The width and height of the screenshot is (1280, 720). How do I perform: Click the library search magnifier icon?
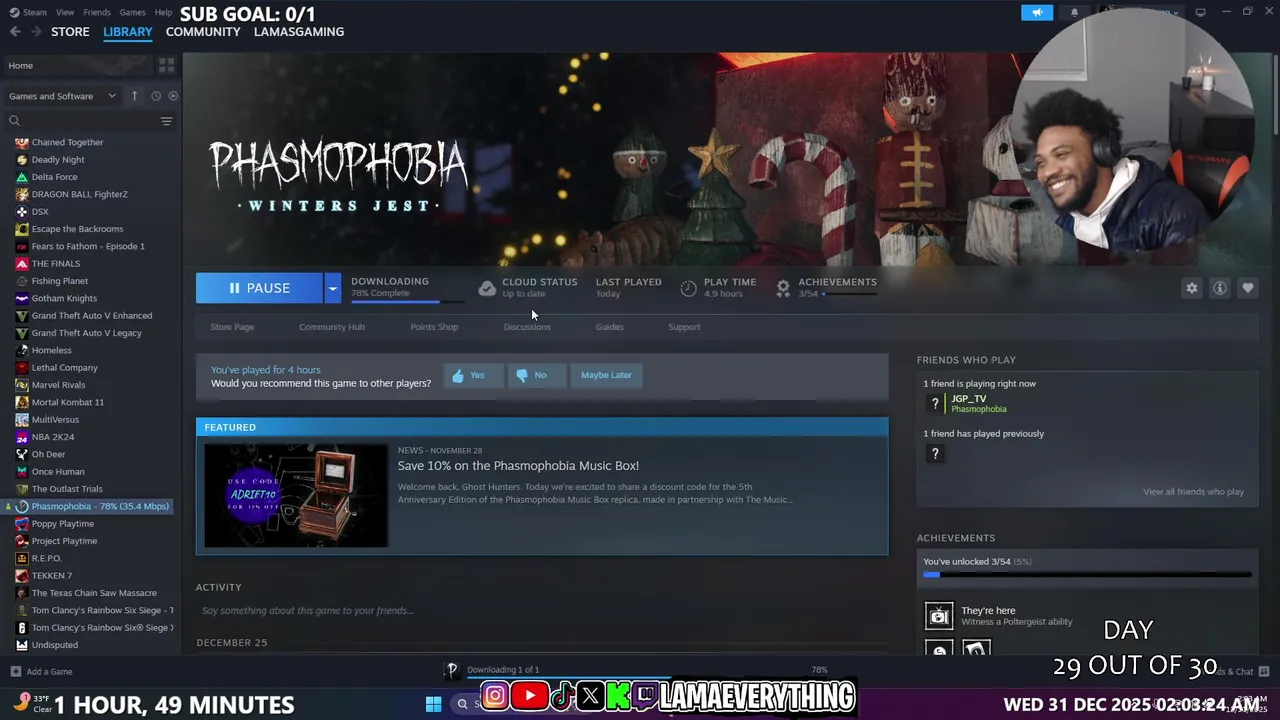[14, 121]
